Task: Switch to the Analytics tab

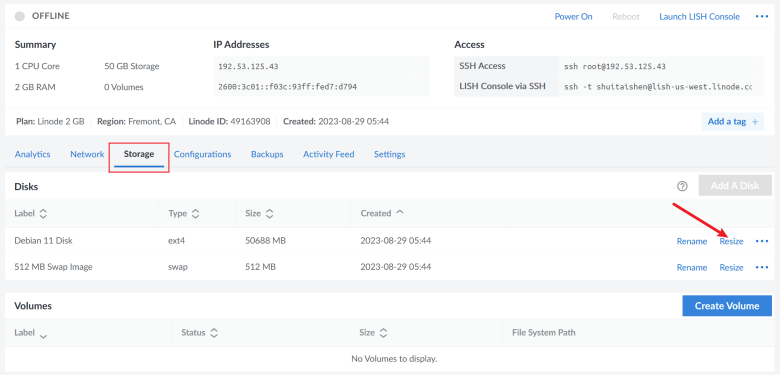Action: (32, 154)
